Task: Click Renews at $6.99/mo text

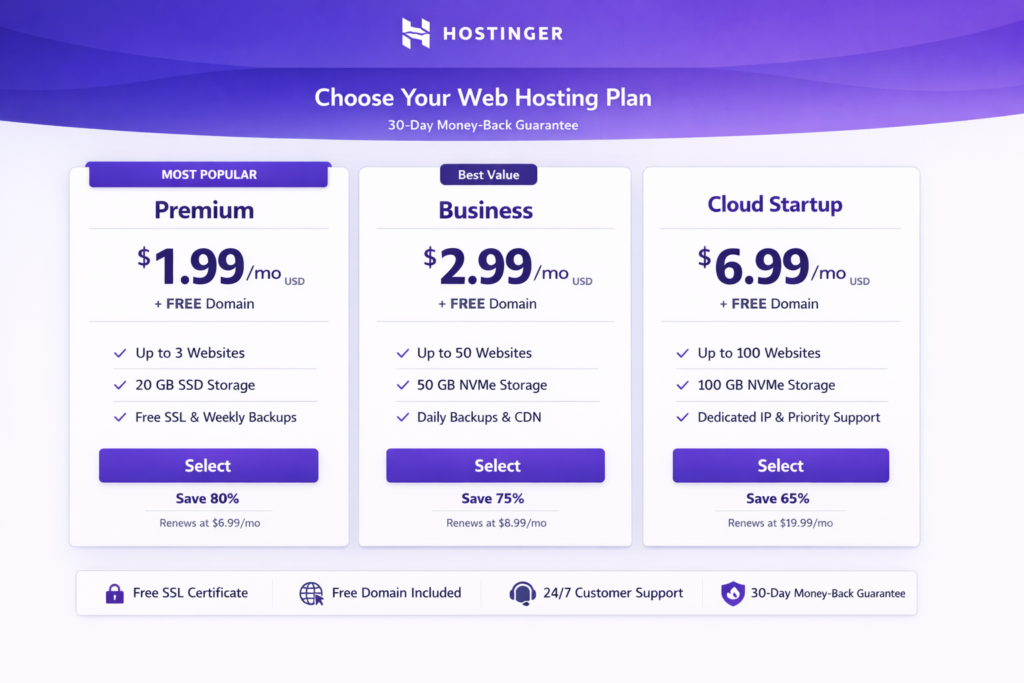Action: pyautogui.click(x=209, y=523)
